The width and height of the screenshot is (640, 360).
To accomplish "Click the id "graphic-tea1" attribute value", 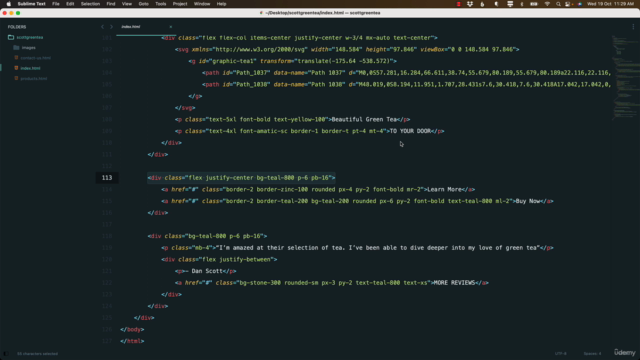I will (233, 61).
